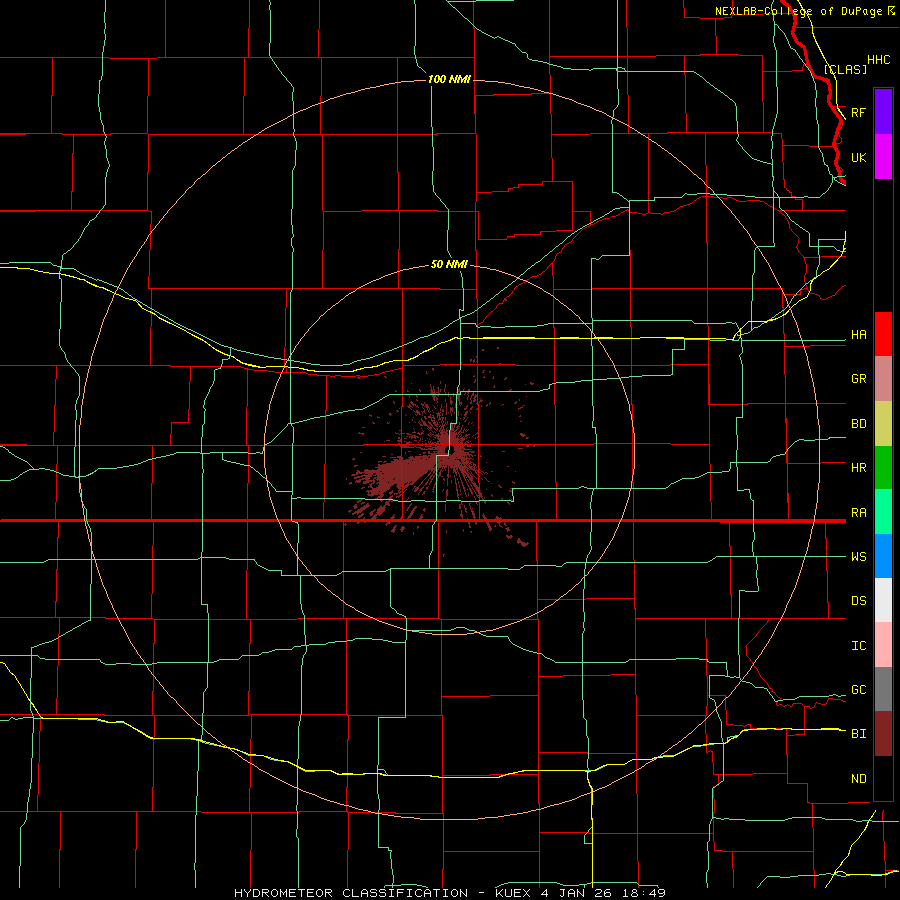Click the BI legend label
Viewport: 900px width, 900px height.
coord(858,734)
